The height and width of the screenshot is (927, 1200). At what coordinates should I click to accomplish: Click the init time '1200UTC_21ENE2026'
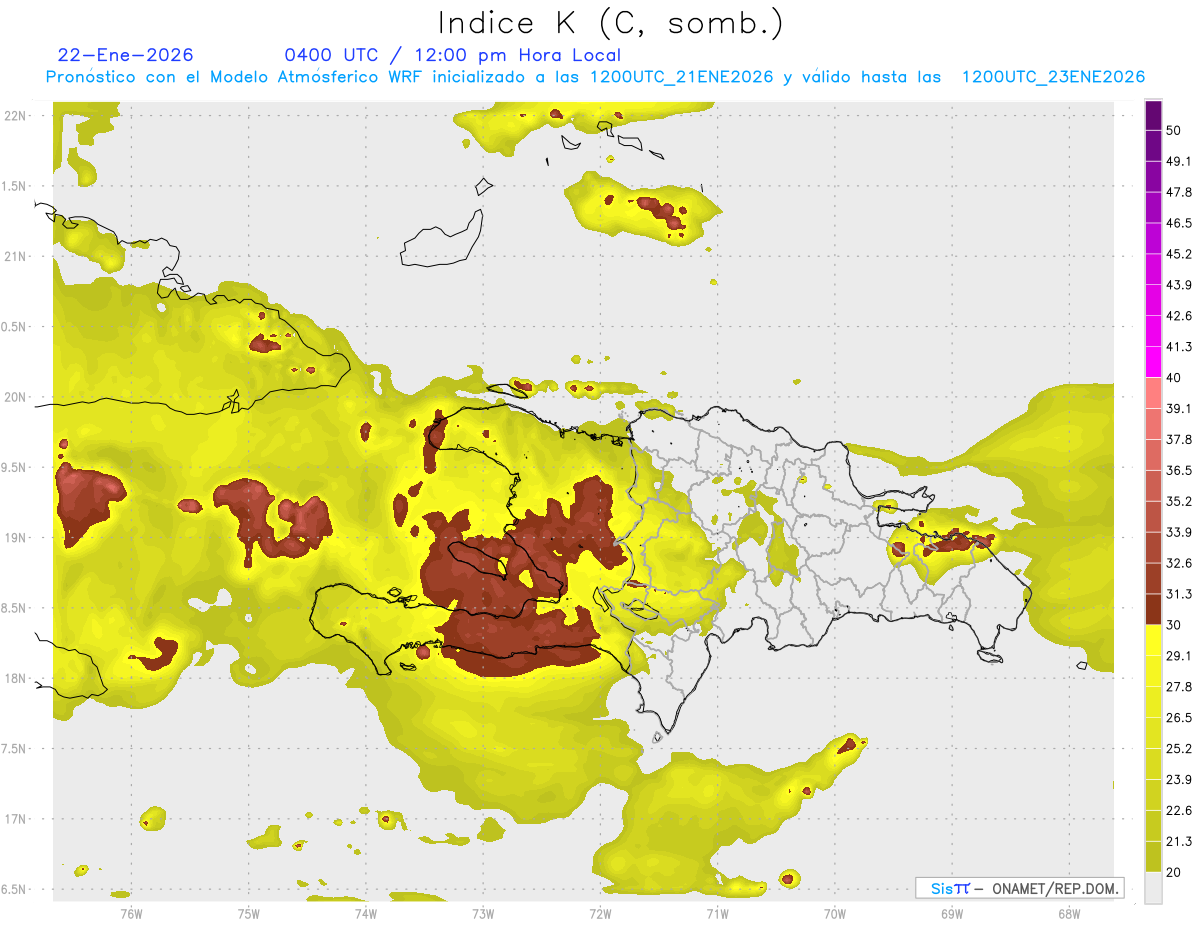[x=682, y=77]
